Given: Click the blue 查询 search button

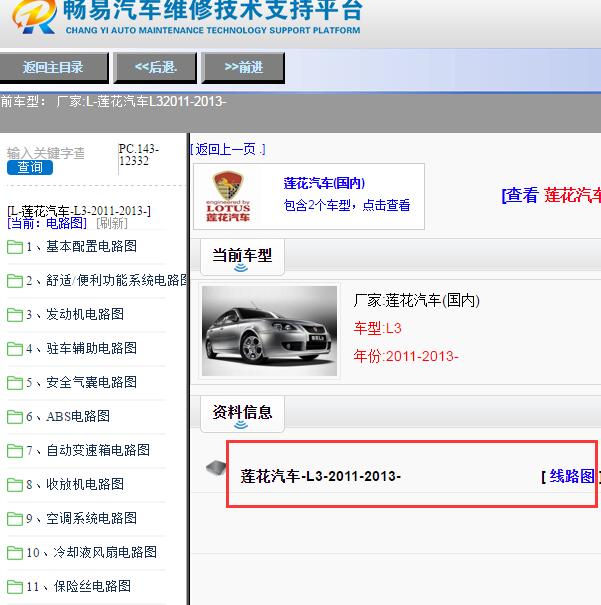Looking at the screenshot, I should [30, 167].
